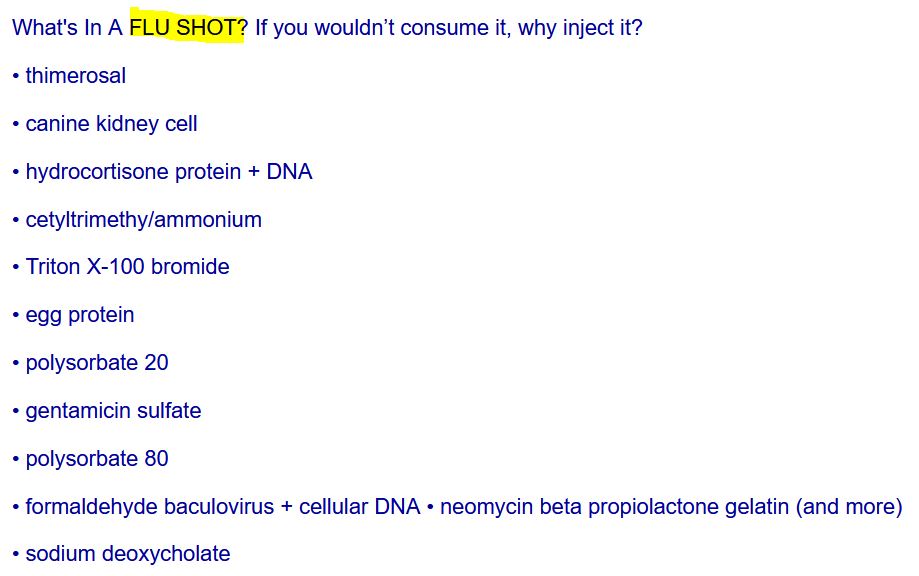Screen dimensions: 919x576
Task: Click the thimerosal bullet item
Action: click(x=75, y=76)
